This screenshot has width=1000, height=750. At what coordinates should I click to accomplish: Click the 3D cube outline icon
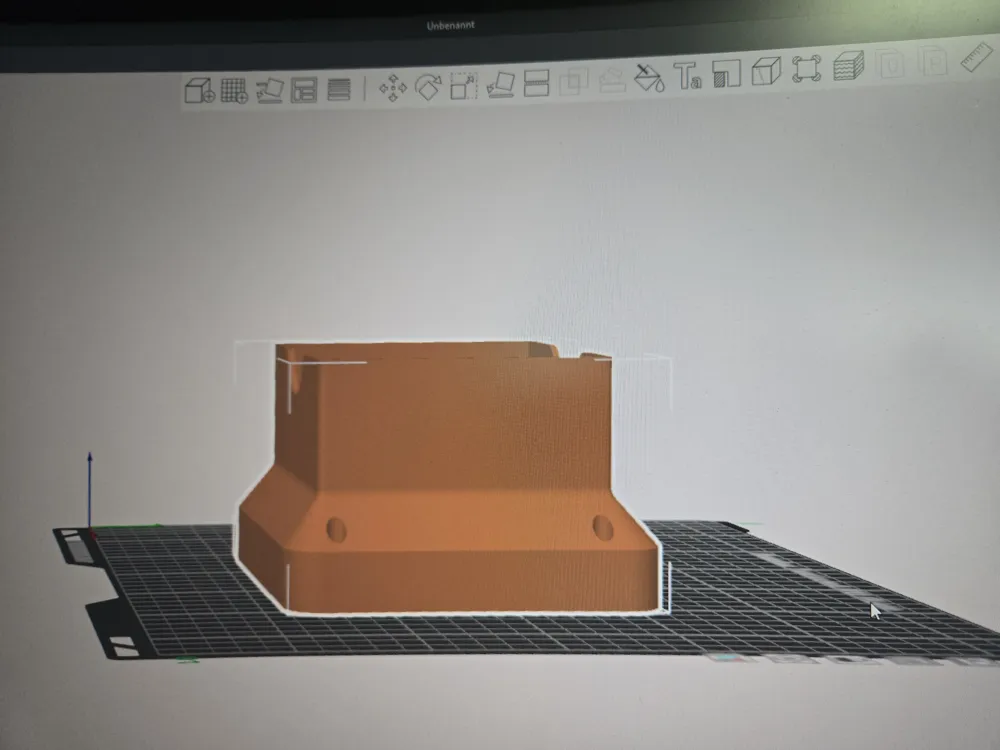tap(766, 71)
